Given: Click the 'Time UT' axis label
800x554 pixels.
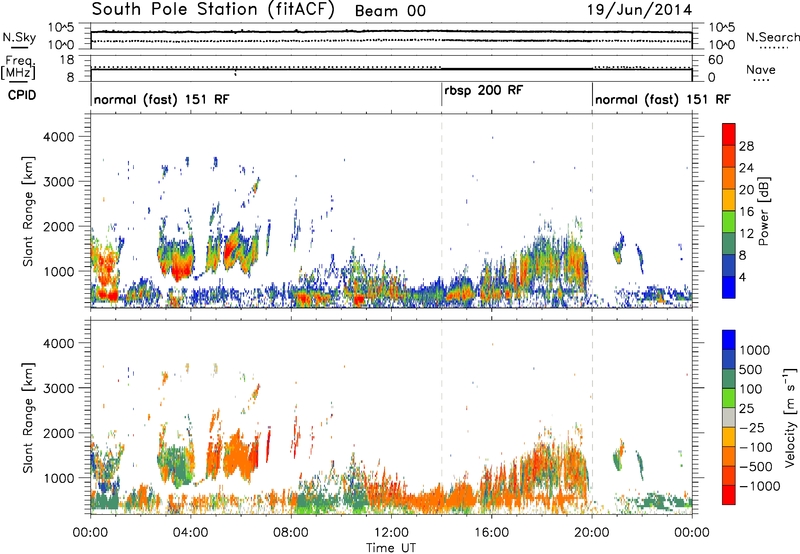Looking at the screenshot, I should coord(391,548).
